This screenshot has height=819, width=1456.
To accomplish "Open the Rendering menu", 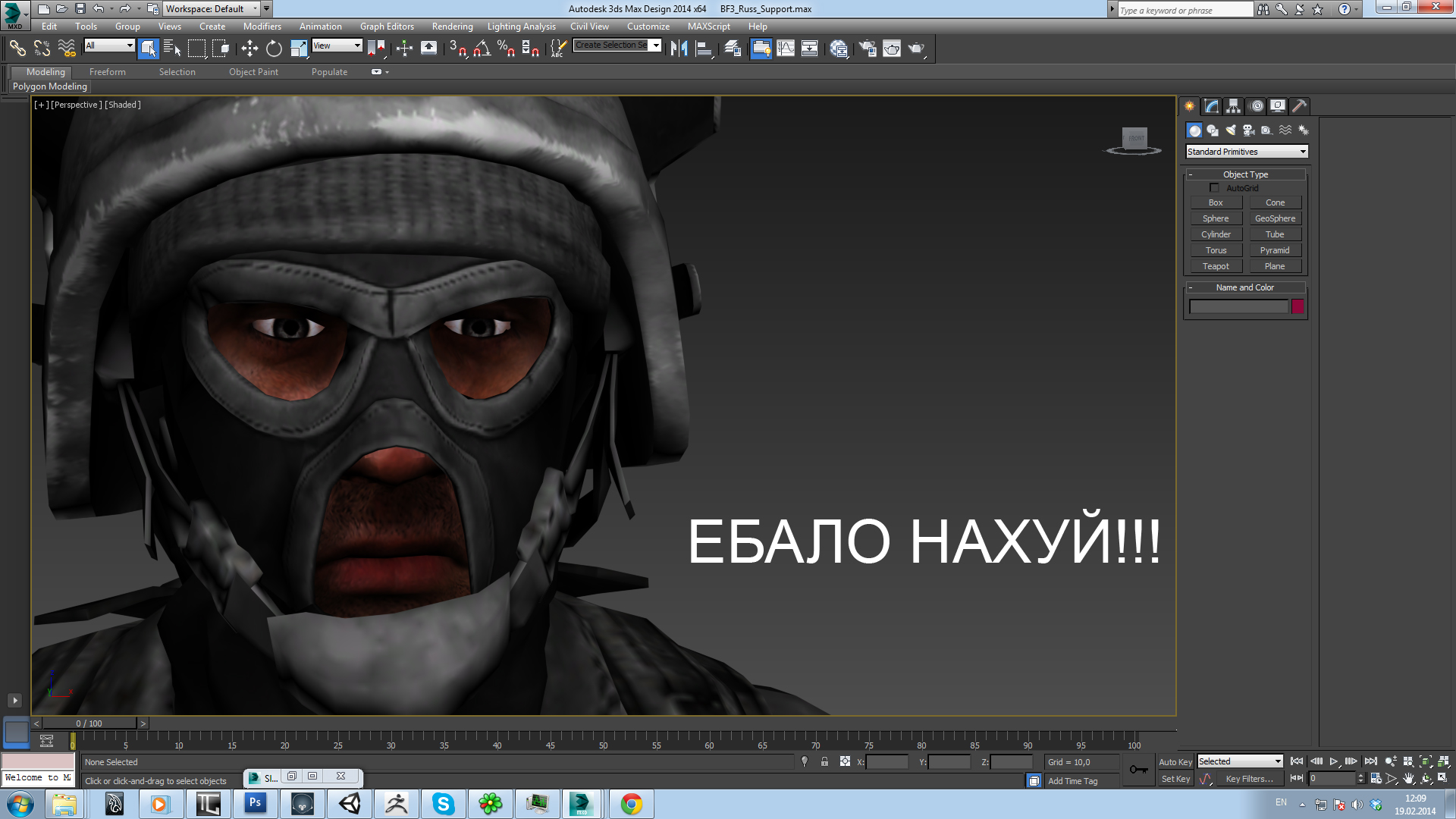I will coord(452,27).
